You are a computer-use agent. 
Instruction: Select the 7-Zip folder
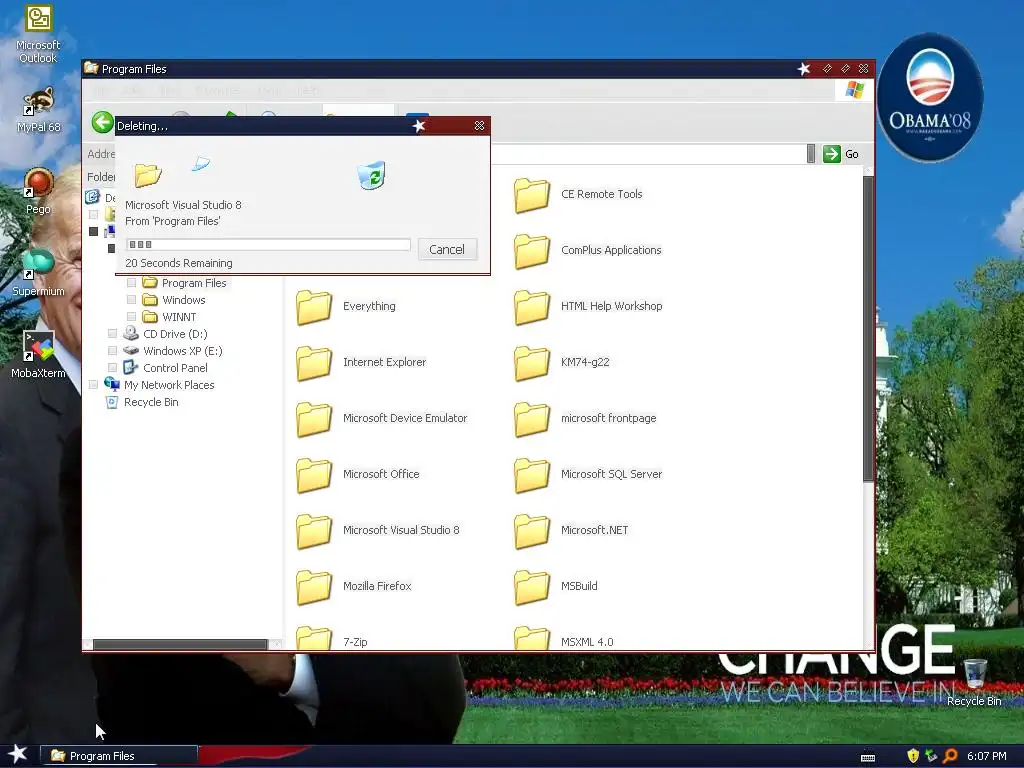coord(331,638)
